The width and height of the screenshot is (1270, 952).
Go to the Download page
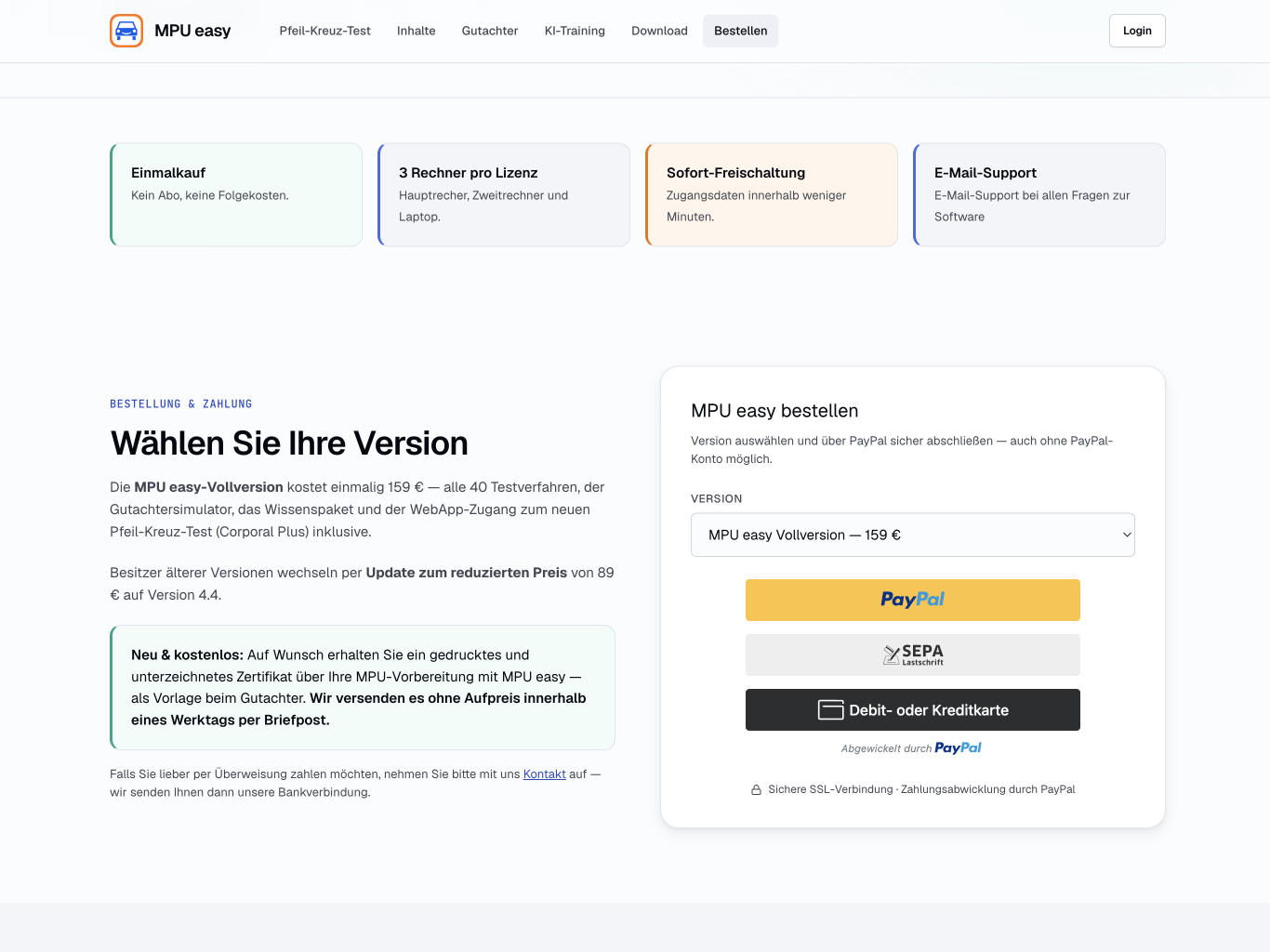tap(659, 31)
